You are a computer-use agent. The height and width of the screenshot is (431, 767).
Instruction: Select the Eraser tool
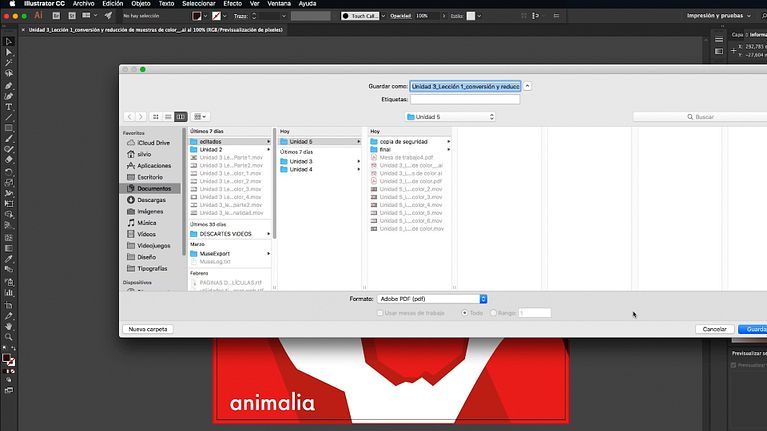point(8,160)
